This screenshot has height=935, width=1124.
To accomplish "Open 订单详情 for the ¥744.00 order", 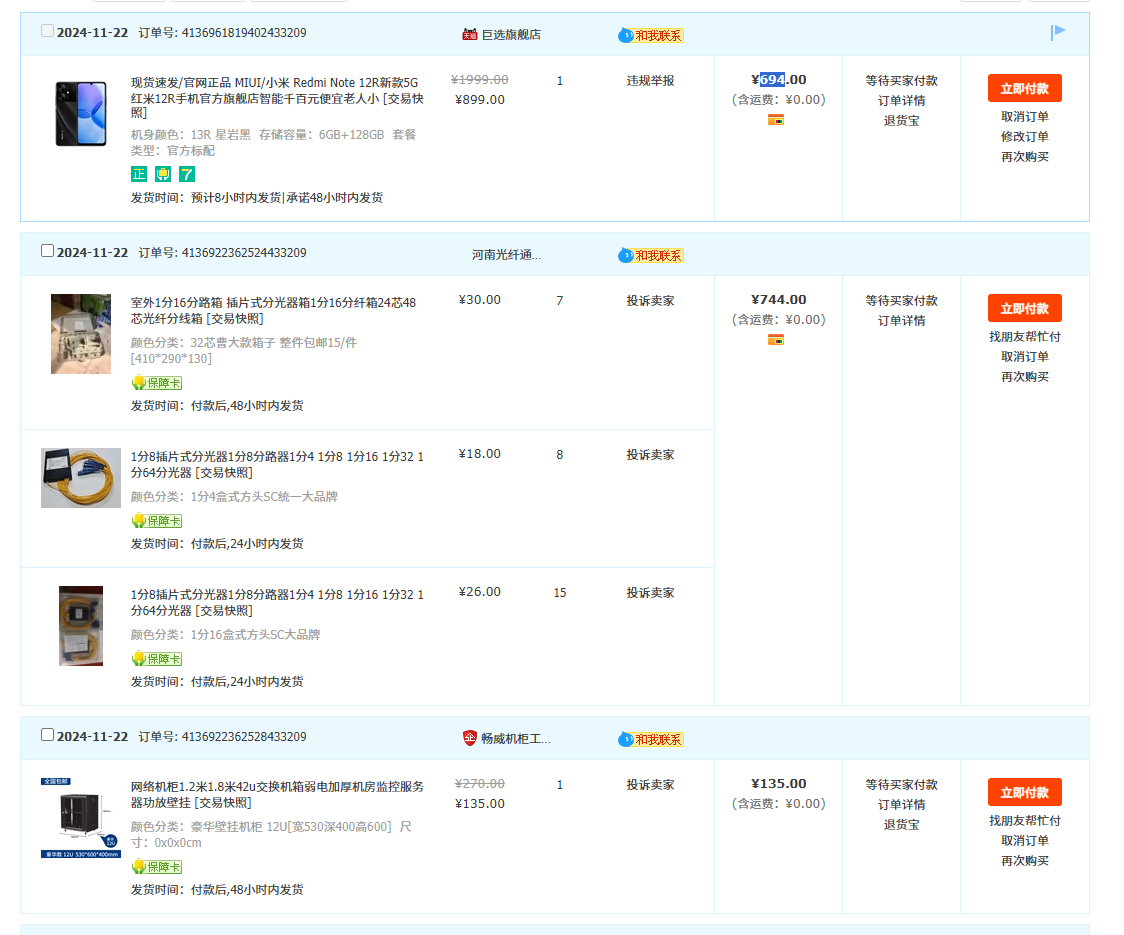I will pos(901,321).
